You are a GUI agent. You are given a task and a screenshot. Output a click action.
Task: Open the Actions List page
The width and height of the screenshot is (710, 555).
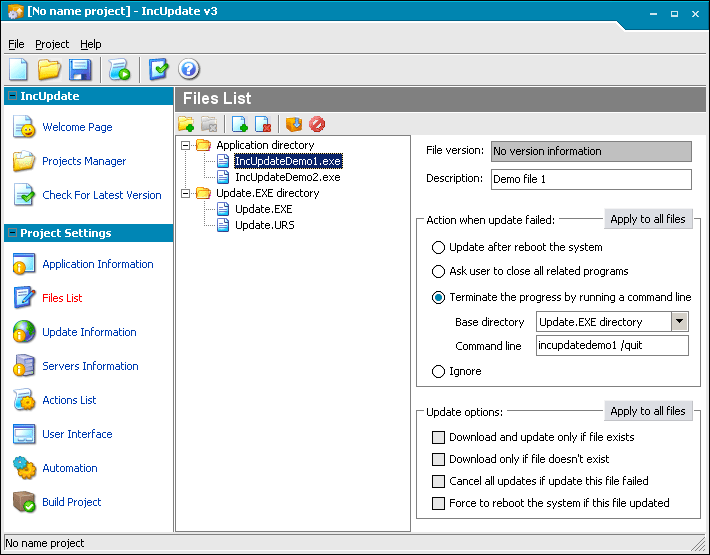coord(69,400)
